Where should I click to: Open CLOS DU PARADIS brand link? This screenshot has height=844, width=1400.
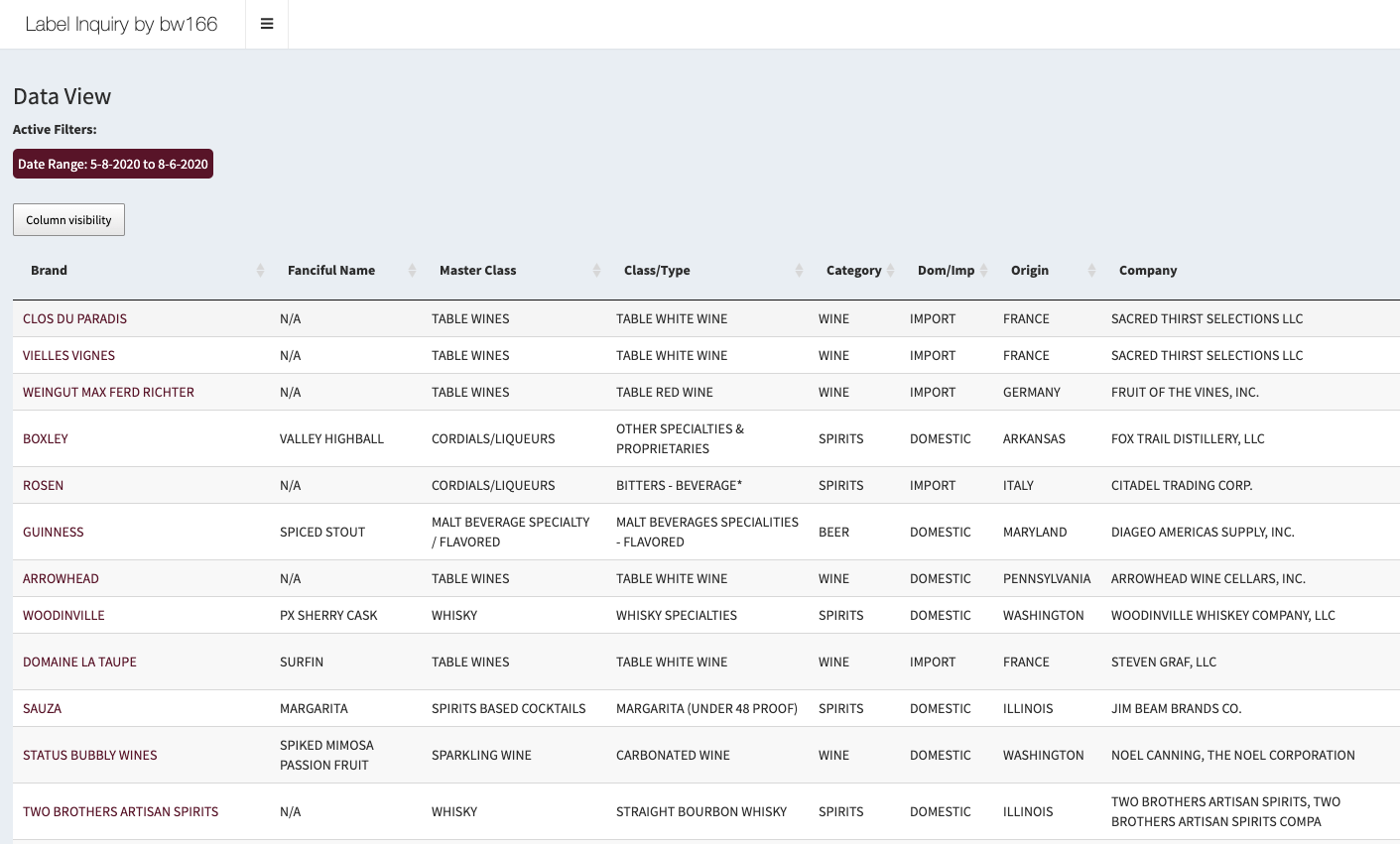tap(74, 318)
